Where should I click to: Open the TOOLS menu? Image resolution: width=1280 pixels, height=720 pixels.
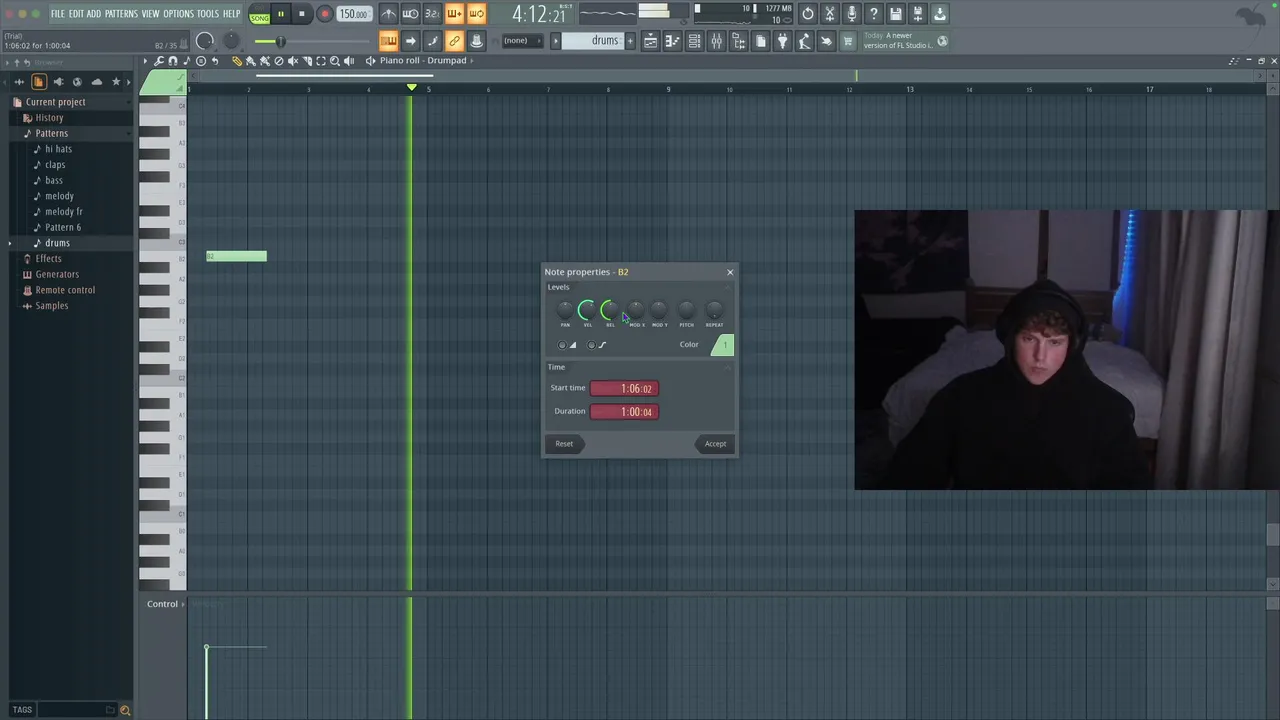coord(207,14)
